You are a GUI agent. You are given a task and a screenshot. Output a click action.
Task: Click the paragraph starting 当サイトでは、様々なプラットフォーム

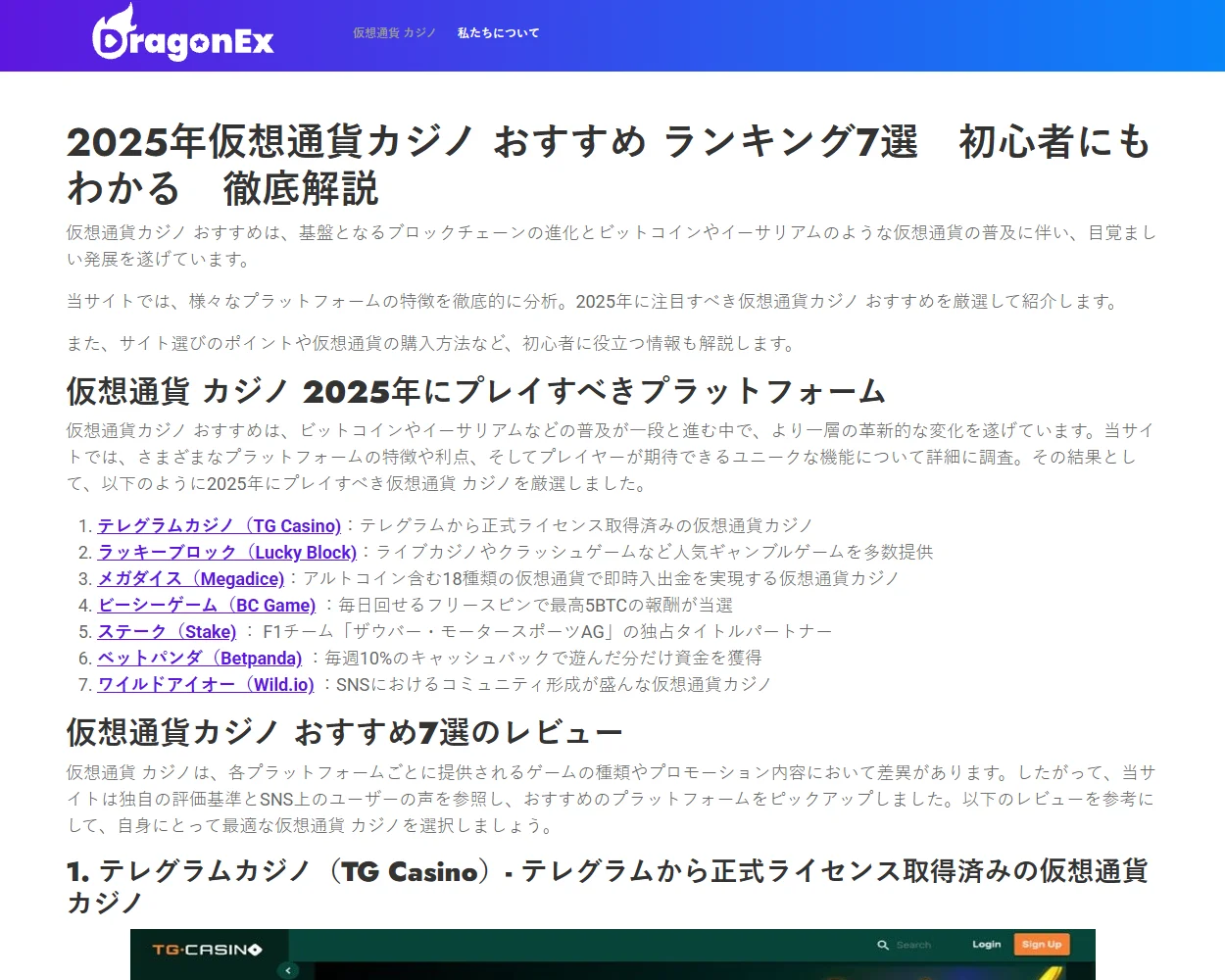click(x=594, y=302)
